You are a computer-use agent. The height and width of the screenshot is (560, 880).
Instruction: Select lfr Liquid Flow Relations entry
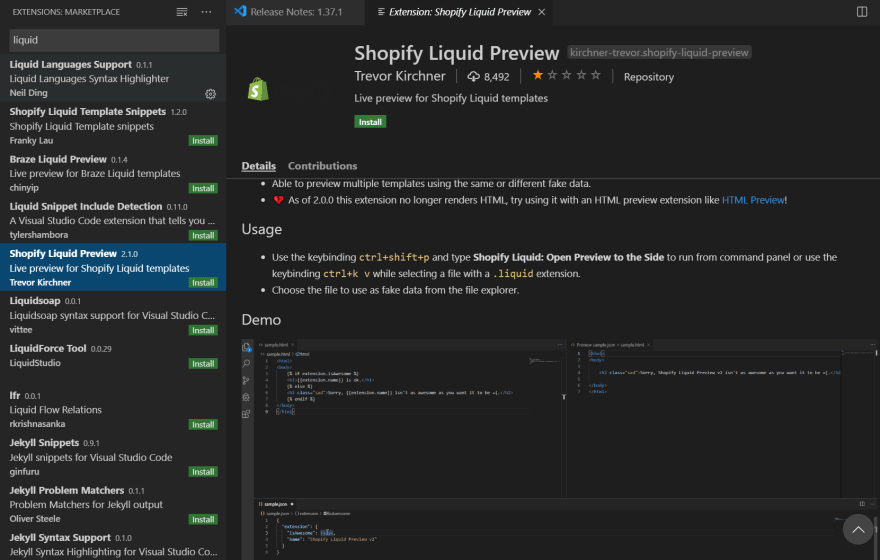tap(113, 409)
